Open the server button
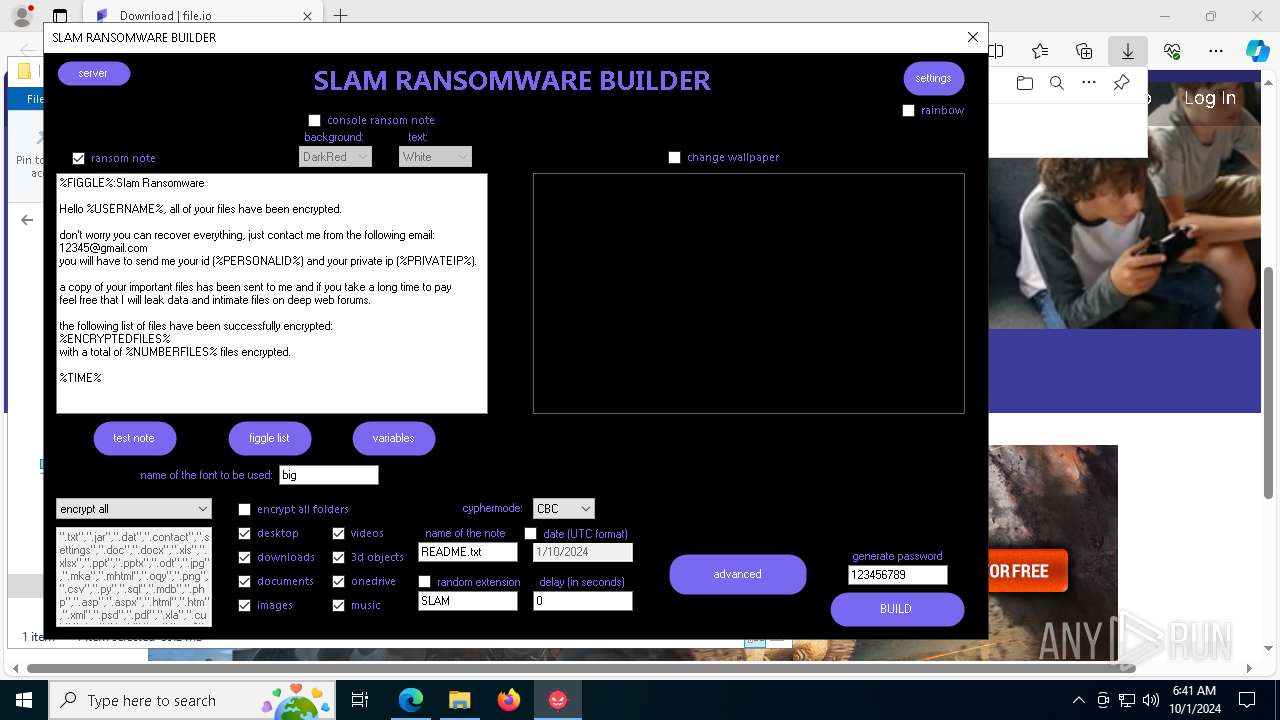This screenshot has height=720, width=1280. [94, 73]
